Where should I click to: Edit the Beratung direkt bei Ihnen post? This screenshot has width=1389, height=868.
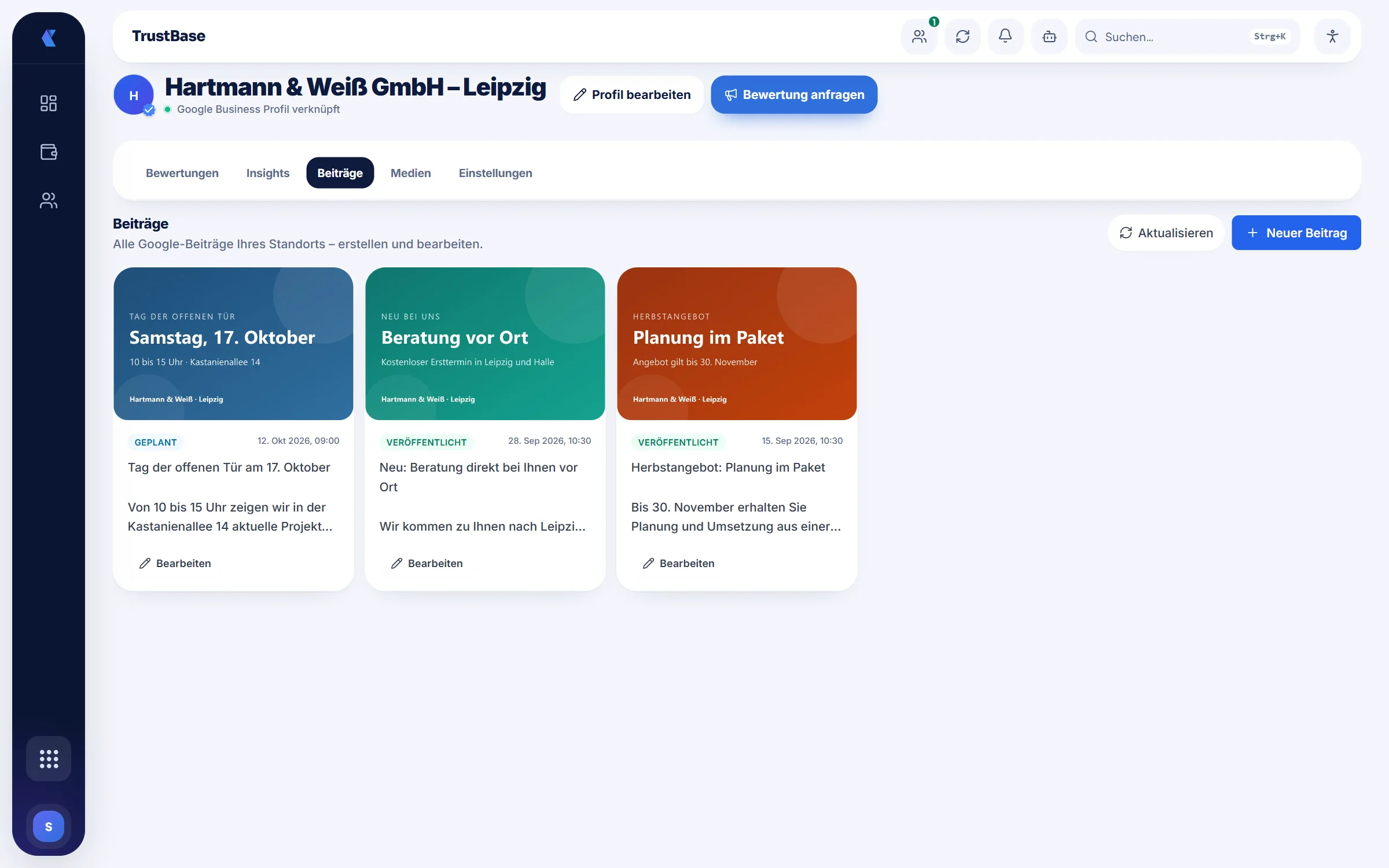coord(427,563)
